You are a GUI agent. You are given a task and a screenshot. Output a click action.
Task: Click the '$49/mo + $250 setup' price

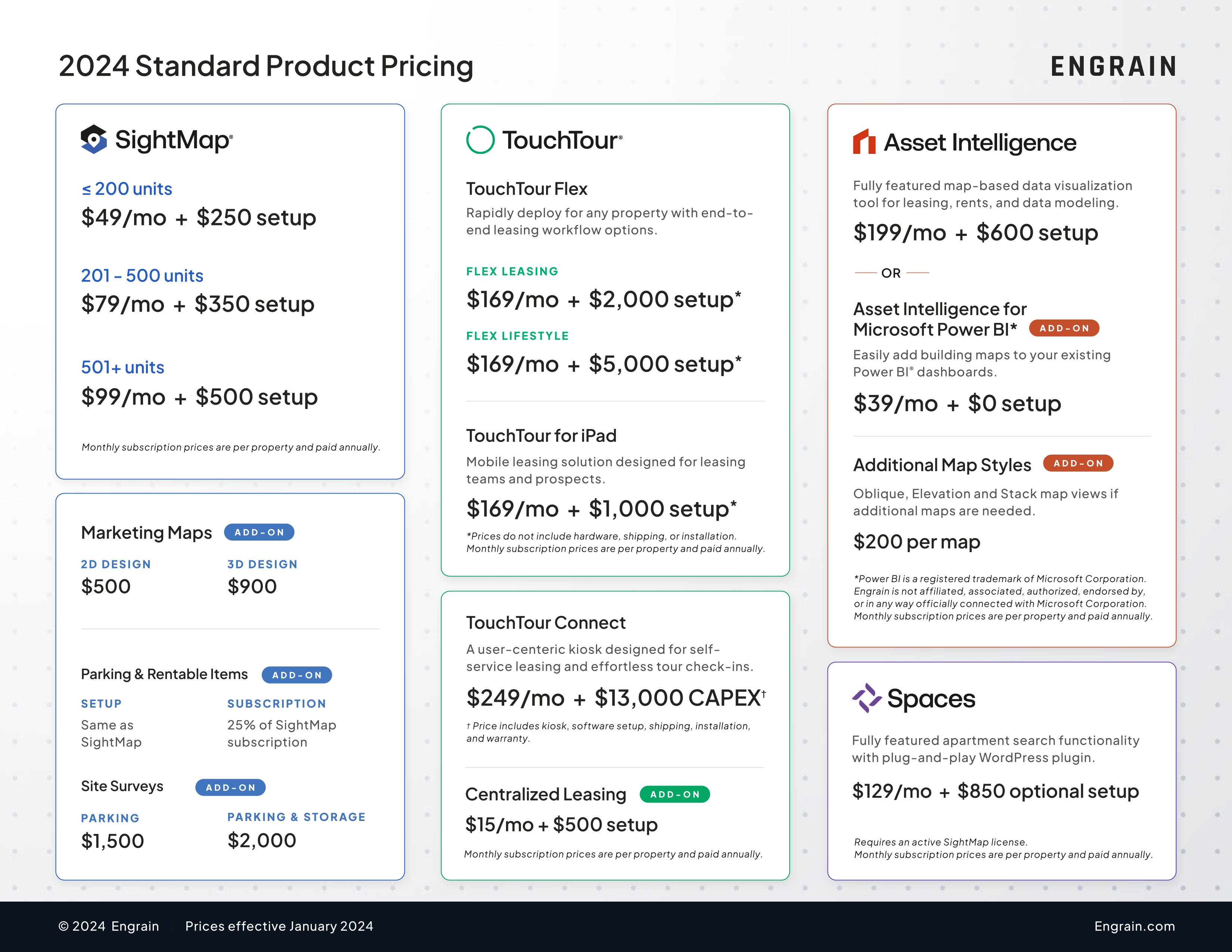point(199,218)
